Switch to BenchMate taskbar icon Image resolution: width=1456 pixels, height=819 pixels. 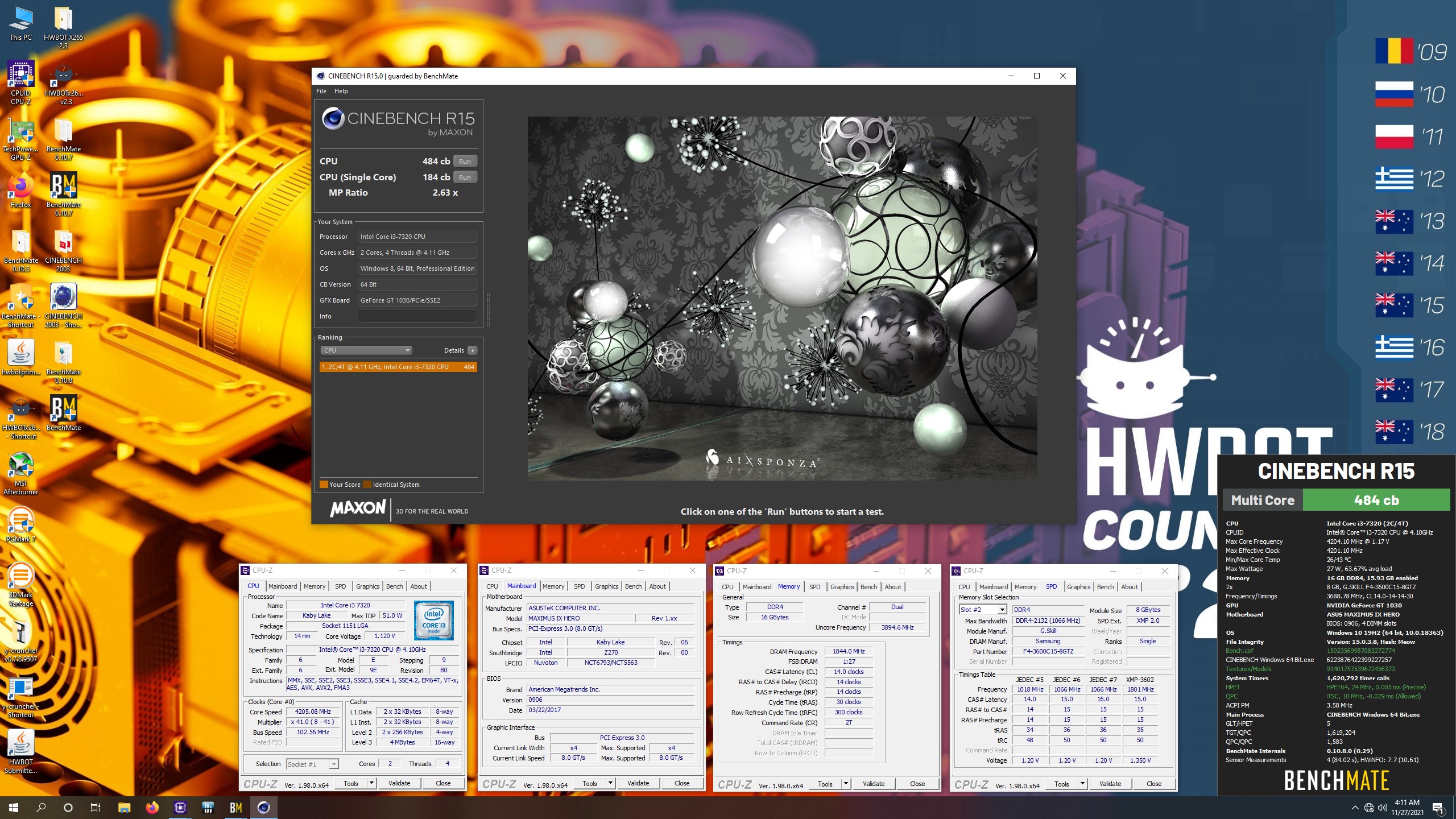coord(235,808)
